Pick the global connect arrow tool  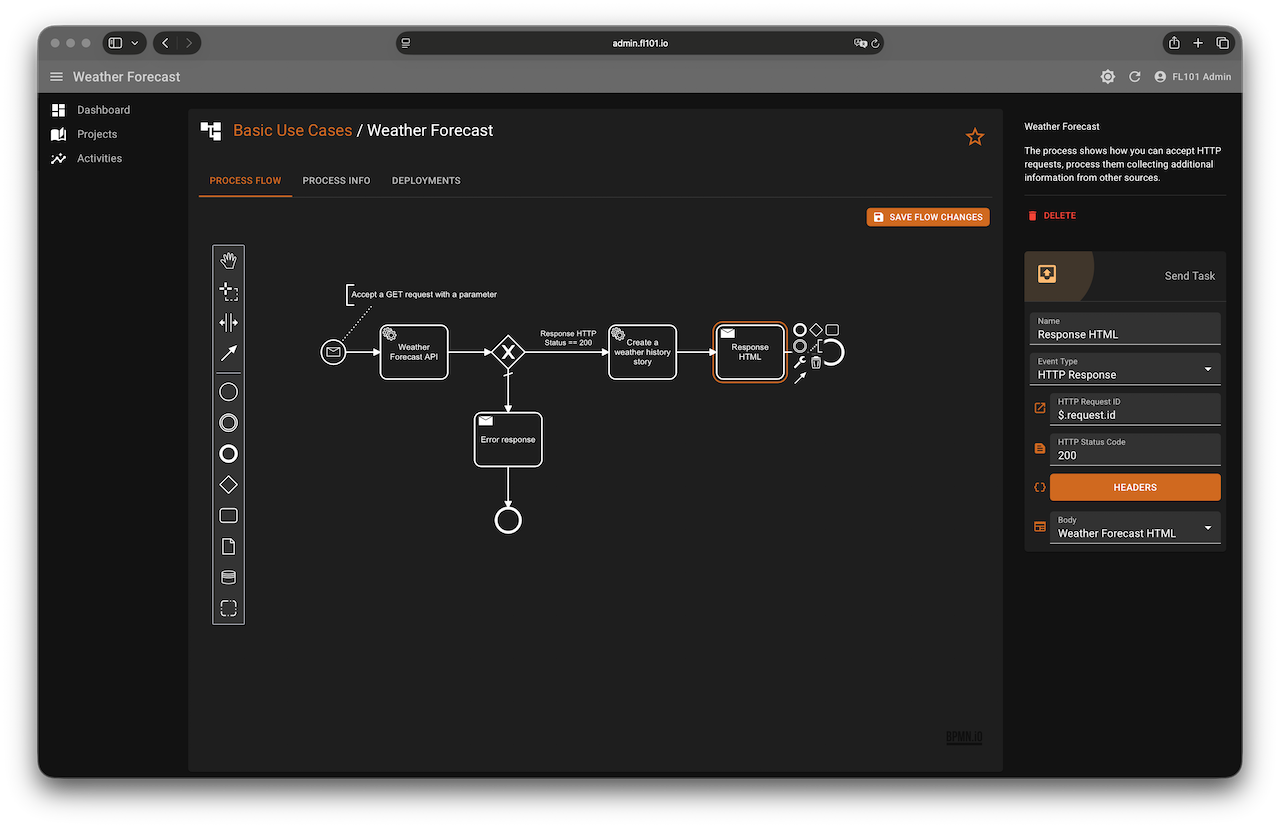(x=228, y=353)
